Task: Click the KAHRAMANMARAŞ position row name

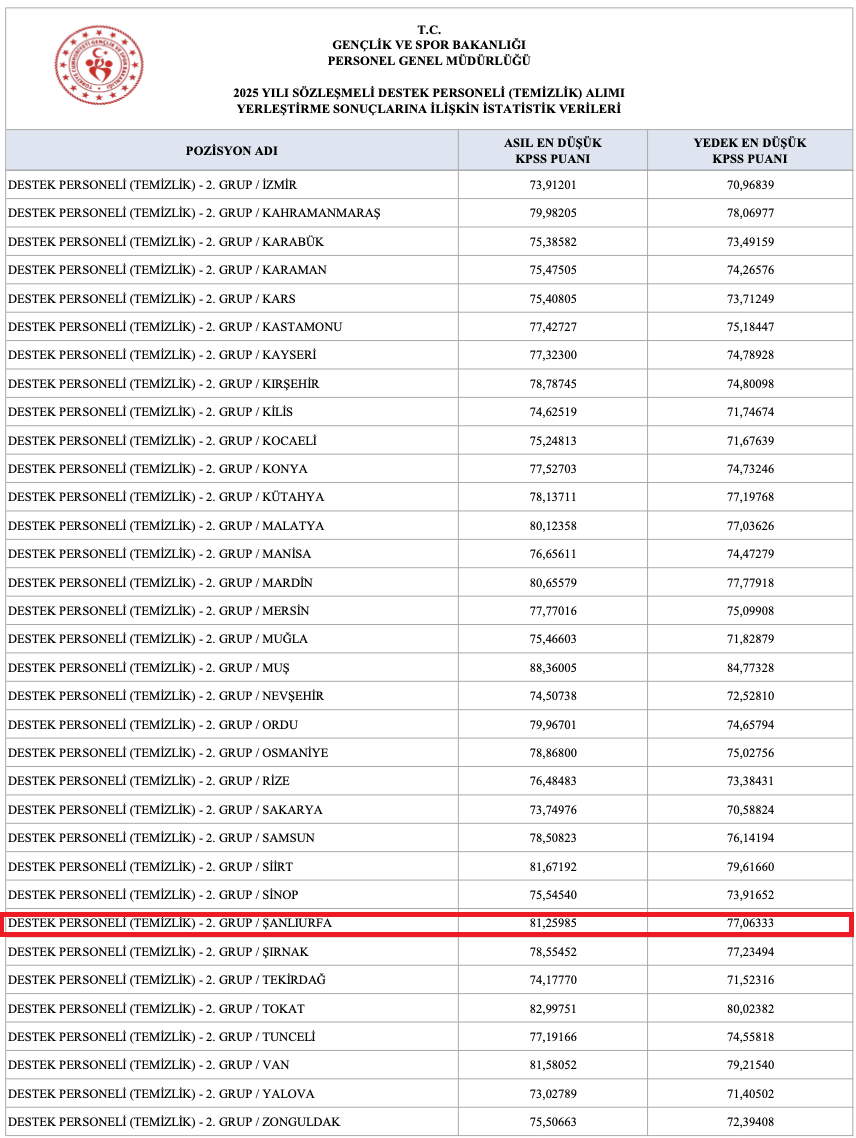Action: tap(194, 213)
